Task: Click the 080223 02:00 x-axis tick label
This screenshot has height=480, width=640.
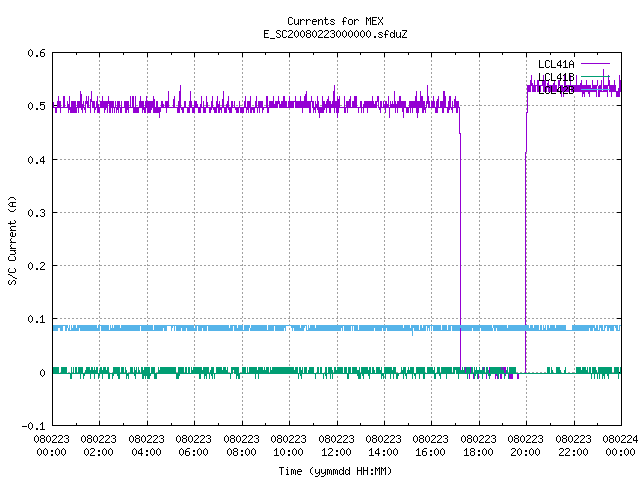Action: [x=98, y=446]
